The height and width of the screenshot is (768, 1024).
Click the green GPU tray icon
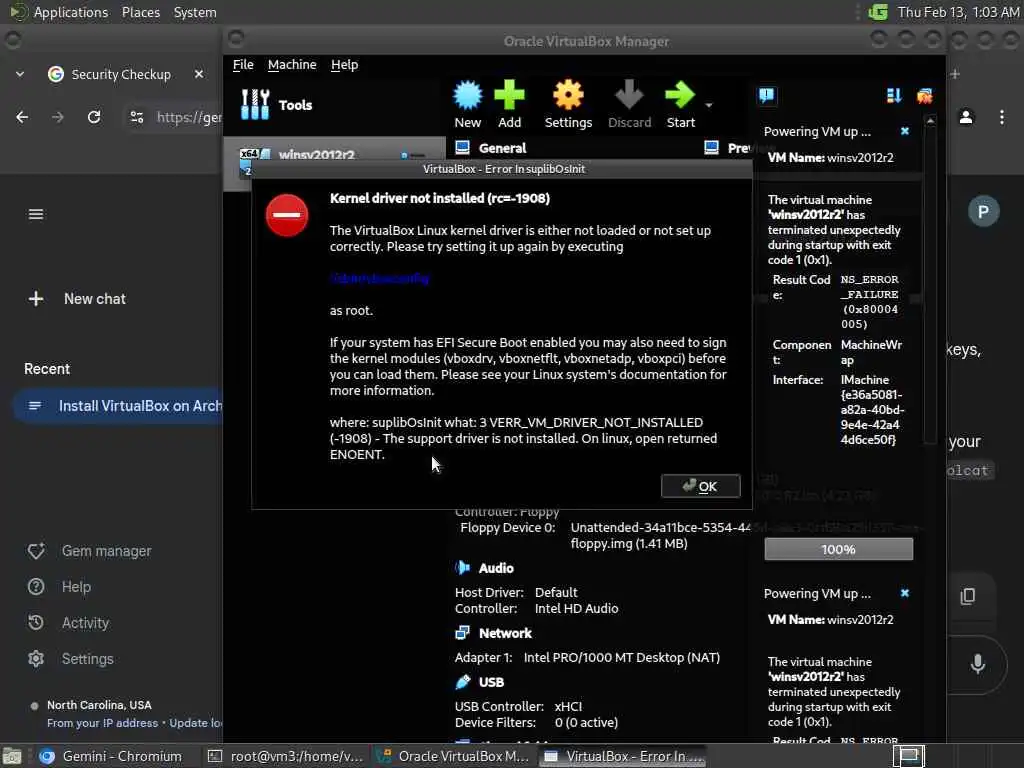(x=878, y=12)
